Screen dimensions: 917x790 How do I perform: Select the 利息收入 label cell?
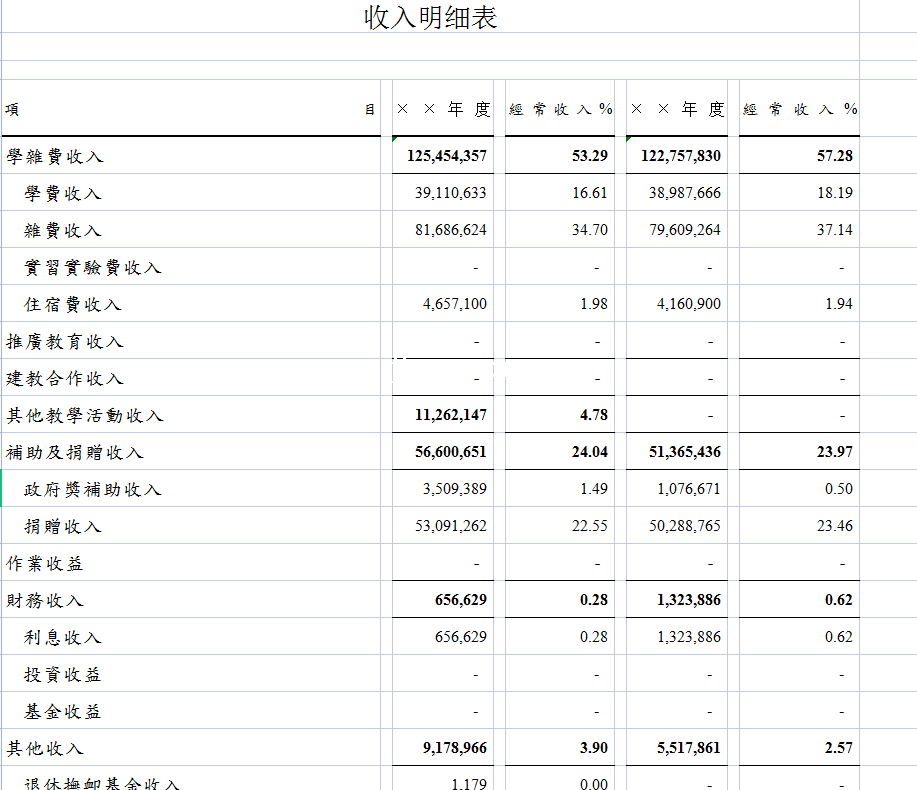(63, 637)
